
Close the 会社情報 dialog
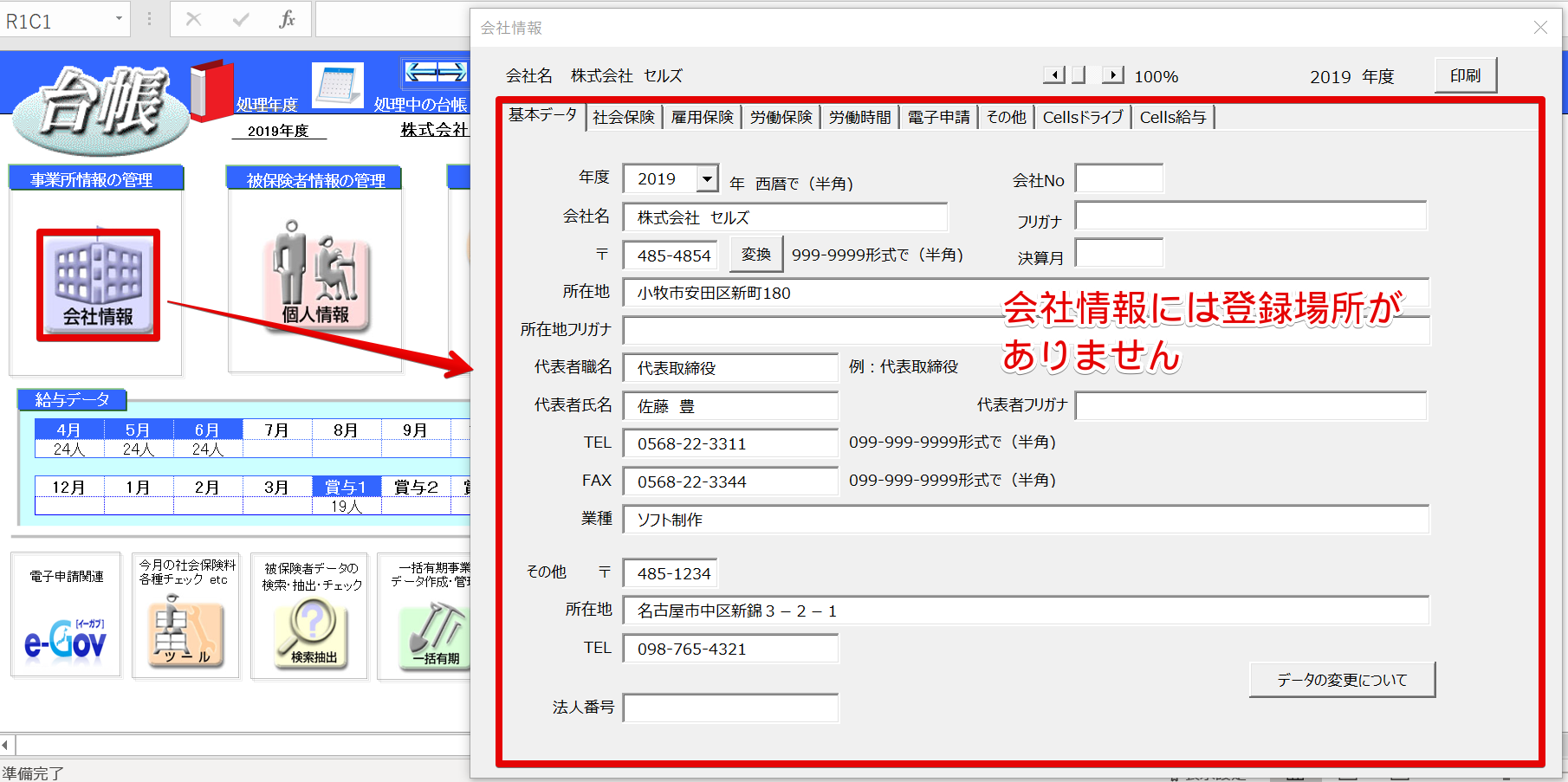pos(1540,28)
